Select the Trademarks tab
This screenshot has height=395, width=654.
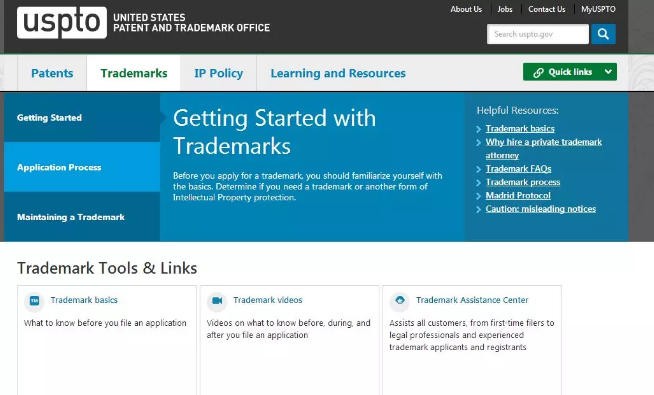click(x=134, y=73)
